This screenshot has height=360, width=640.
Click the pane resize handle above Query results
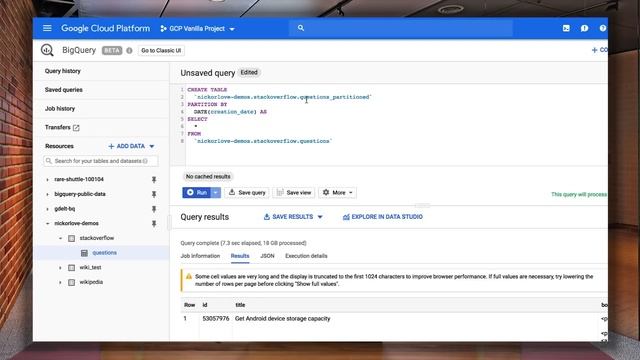point(422,205)
